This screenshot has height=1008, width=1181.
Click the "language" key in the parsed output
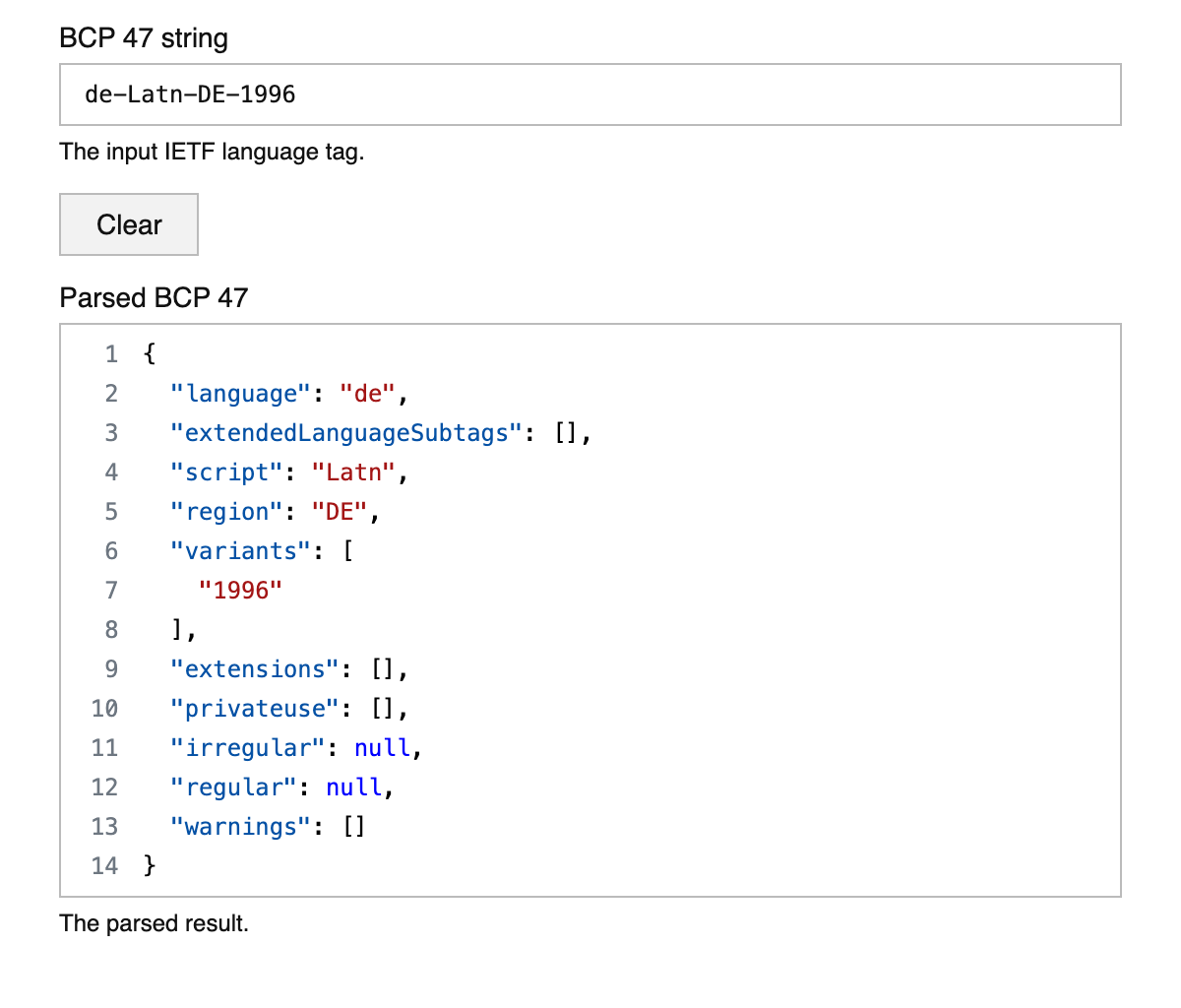(x=239, y=393)
